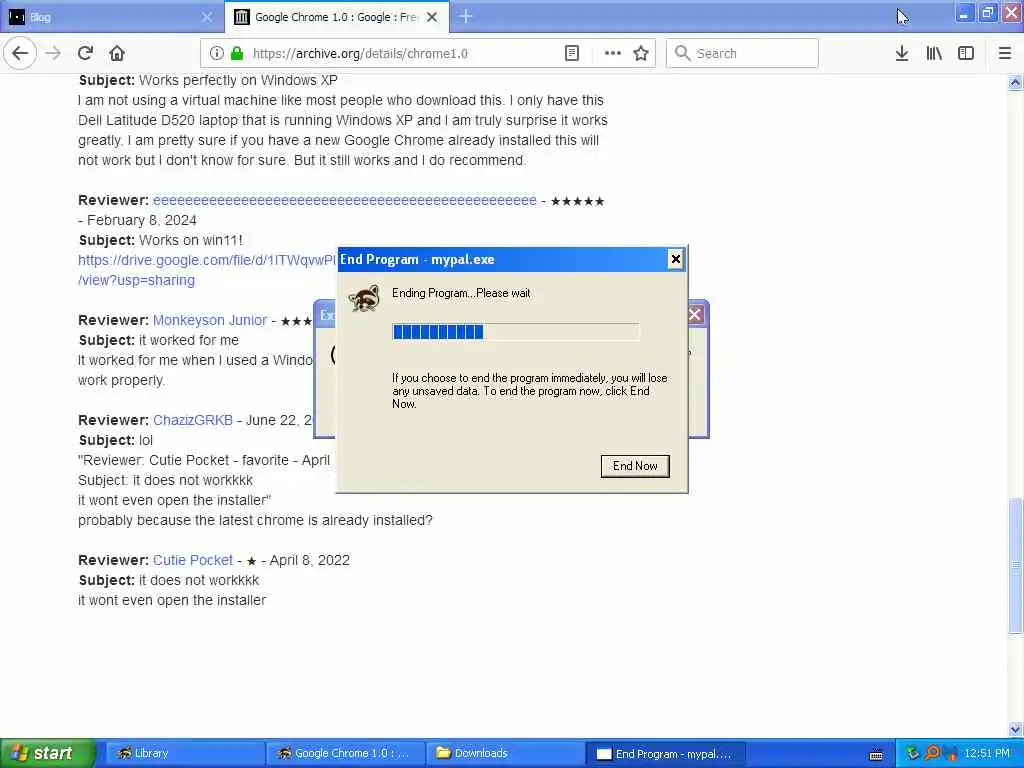
Task: Click the keyboard icon in tray
Action: (x=876, y=754)
